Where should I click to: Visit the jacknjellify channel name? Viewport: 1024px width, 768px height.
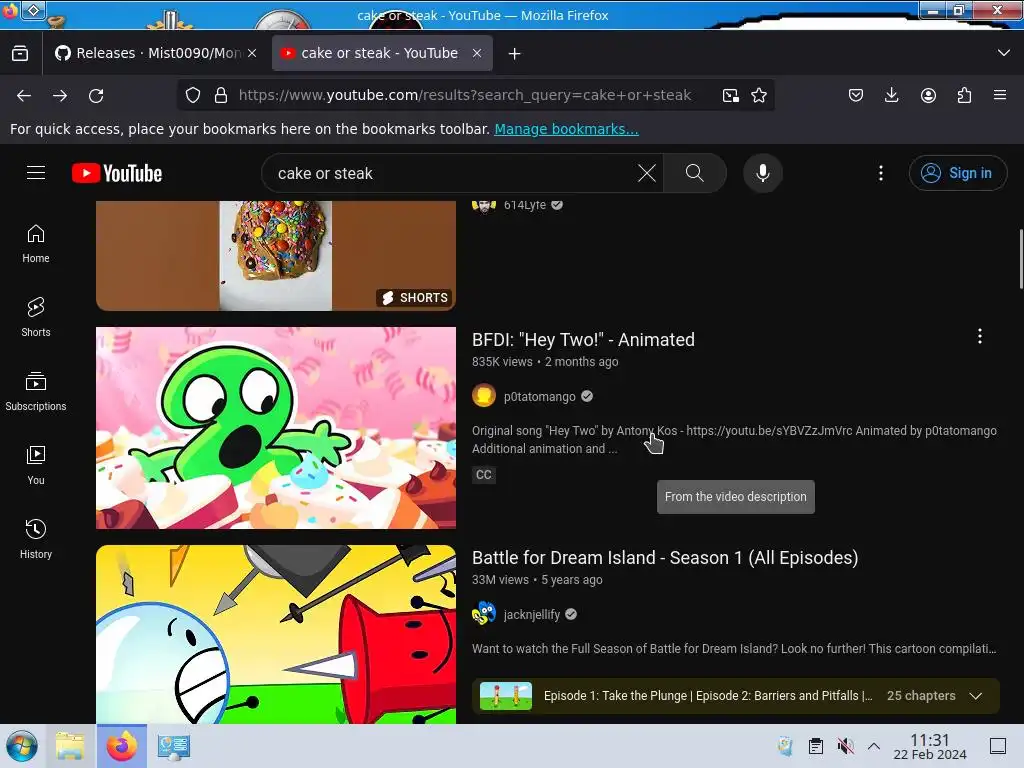(532, 615)
